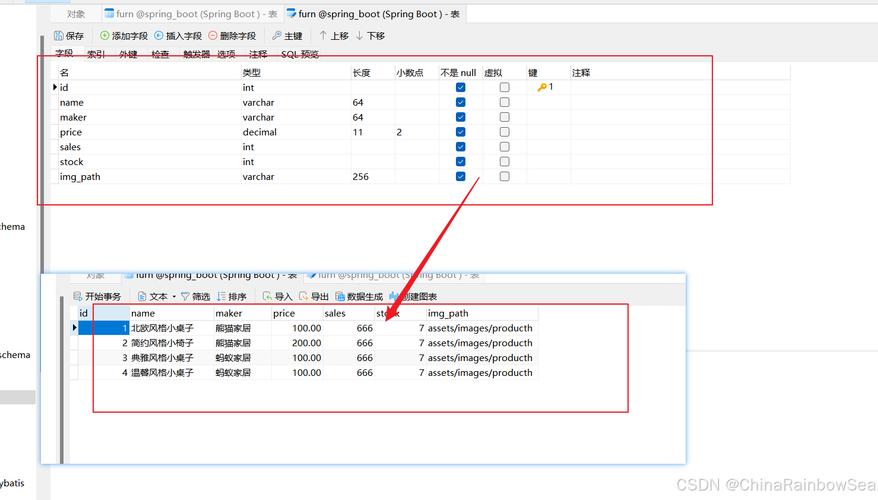Enable virtual checkbox for sales
878x500 pixels.
[x=505, y=147]
